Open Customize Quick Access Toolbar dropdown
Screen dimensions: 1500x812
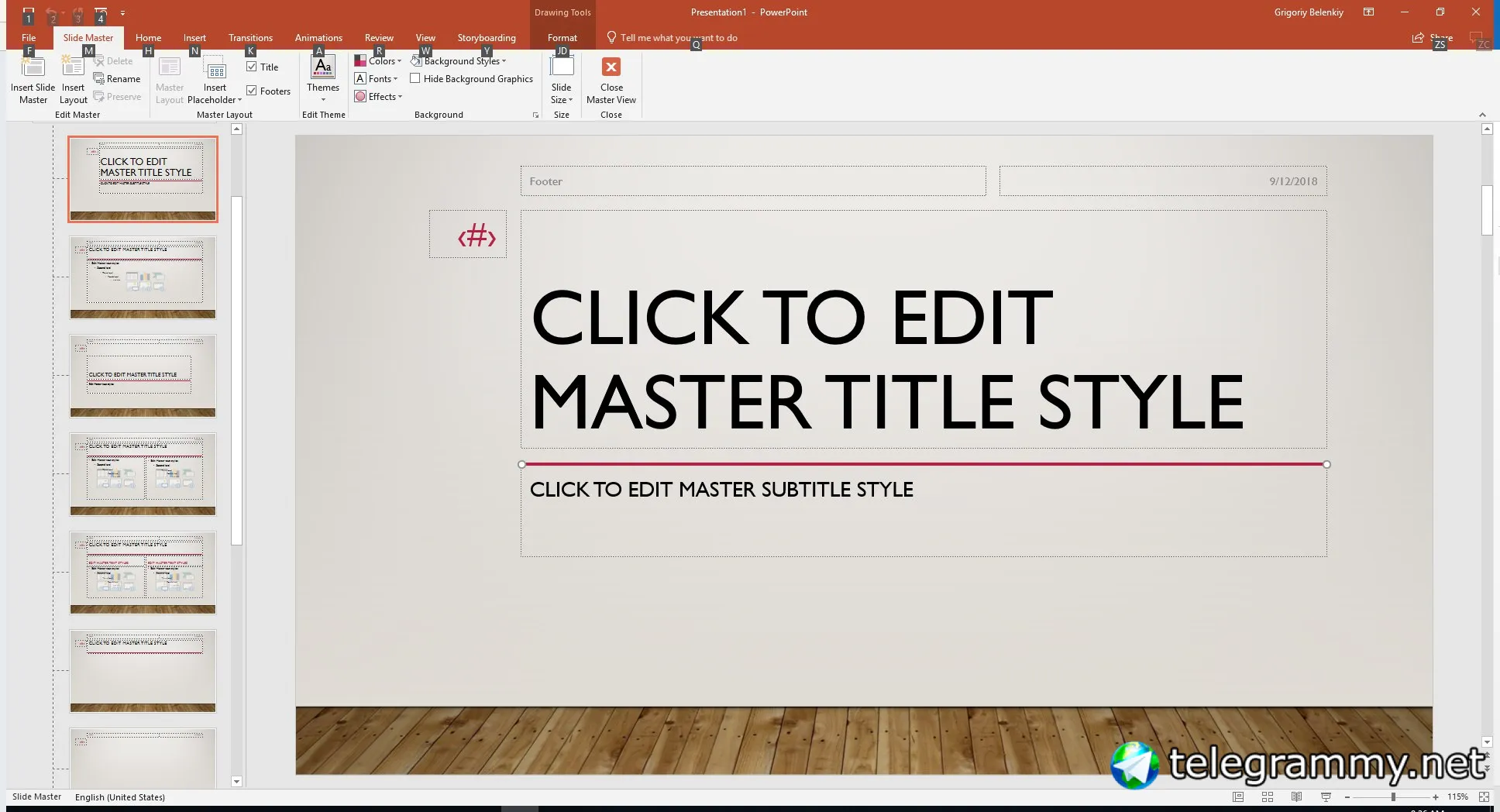point(122,13)
